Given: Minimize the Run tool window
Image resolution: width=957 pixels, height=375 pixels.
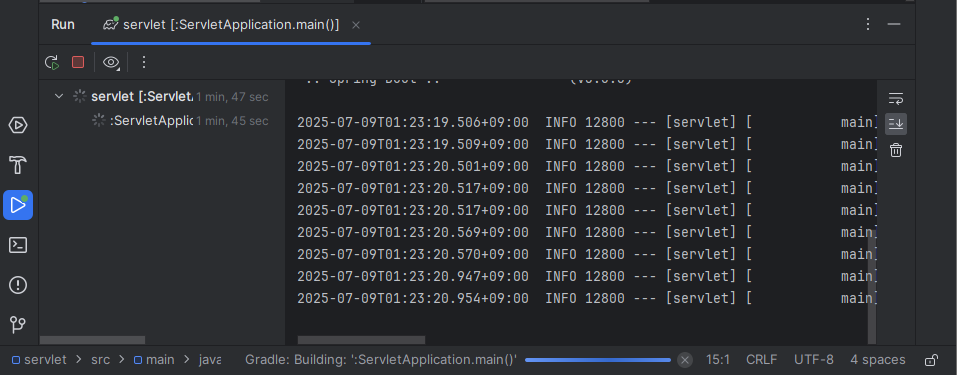Looking at the screenshot, I should (894, 24).
